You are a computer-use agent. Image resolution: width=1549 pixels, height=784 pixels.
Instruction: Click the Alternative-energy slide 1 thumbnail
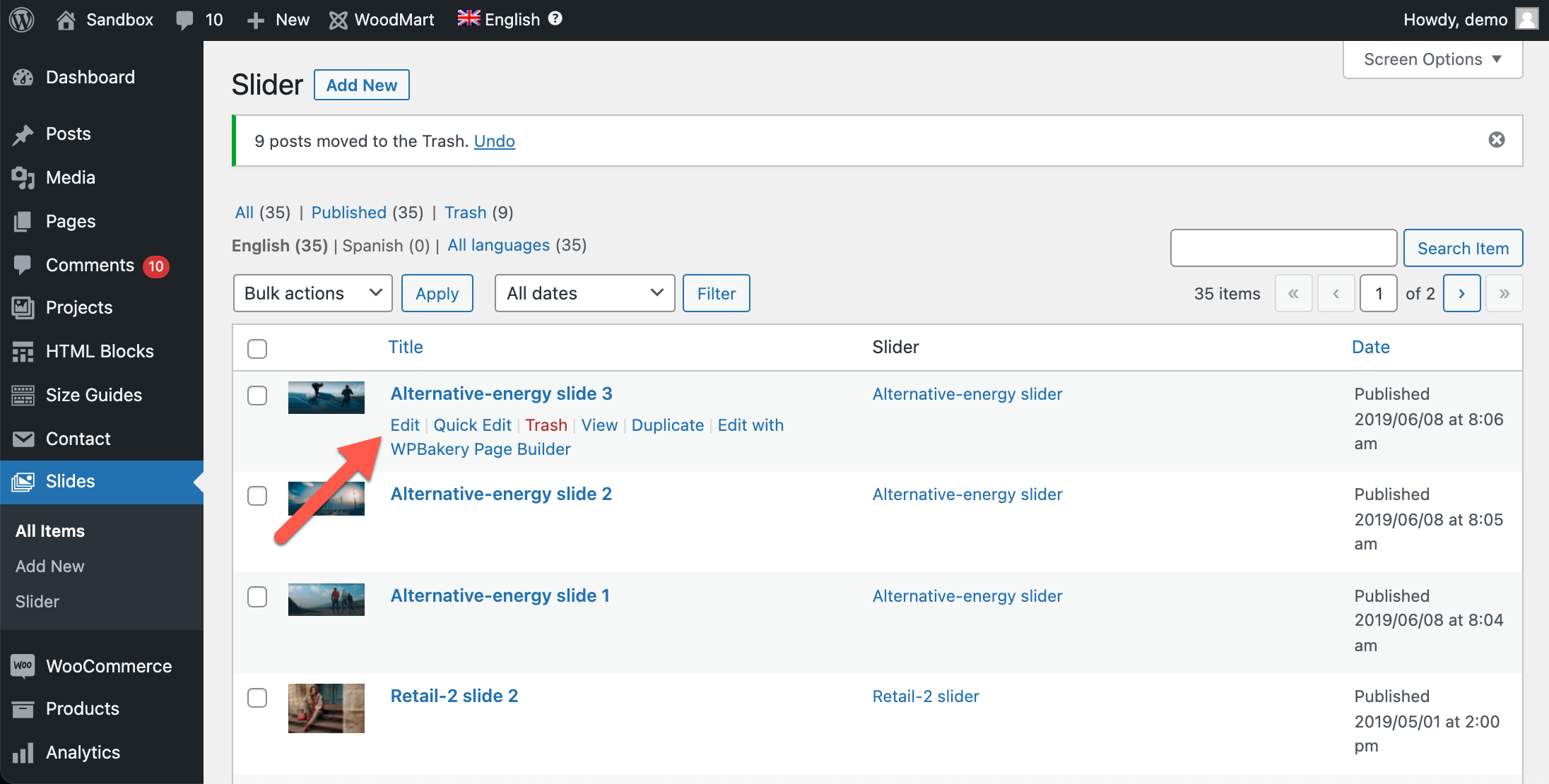point(326,600)
